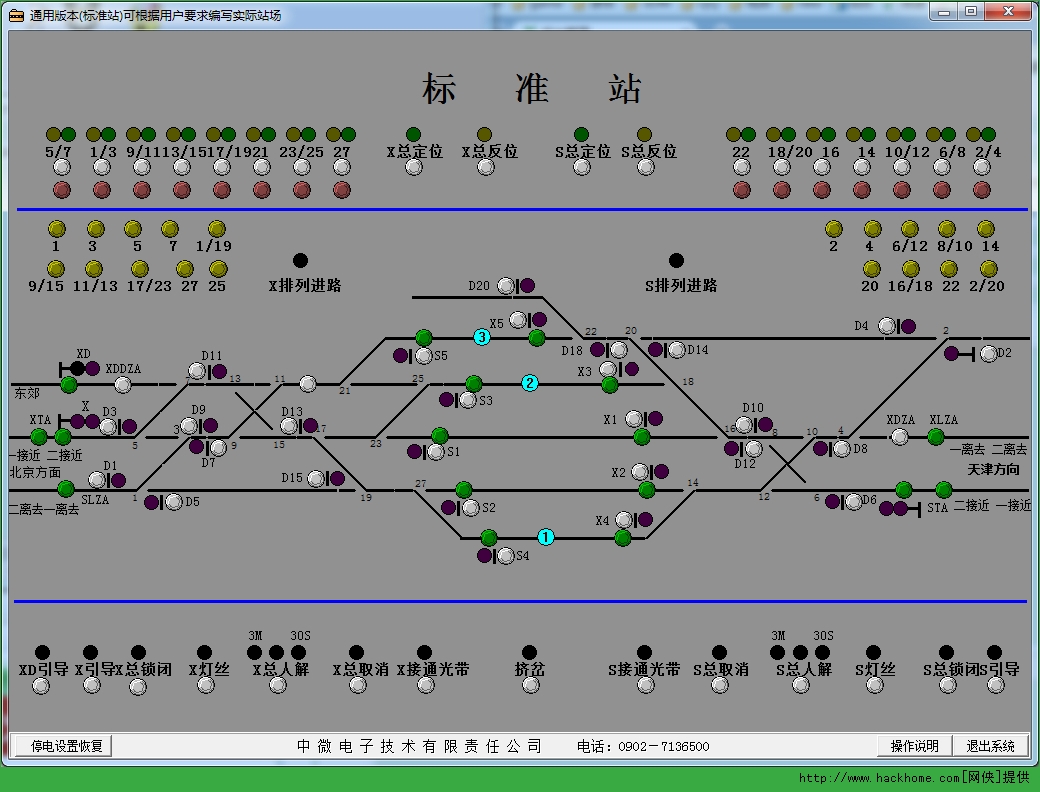
Task: Select the D13 shunting signal button
Action: (x=289, y=426)
